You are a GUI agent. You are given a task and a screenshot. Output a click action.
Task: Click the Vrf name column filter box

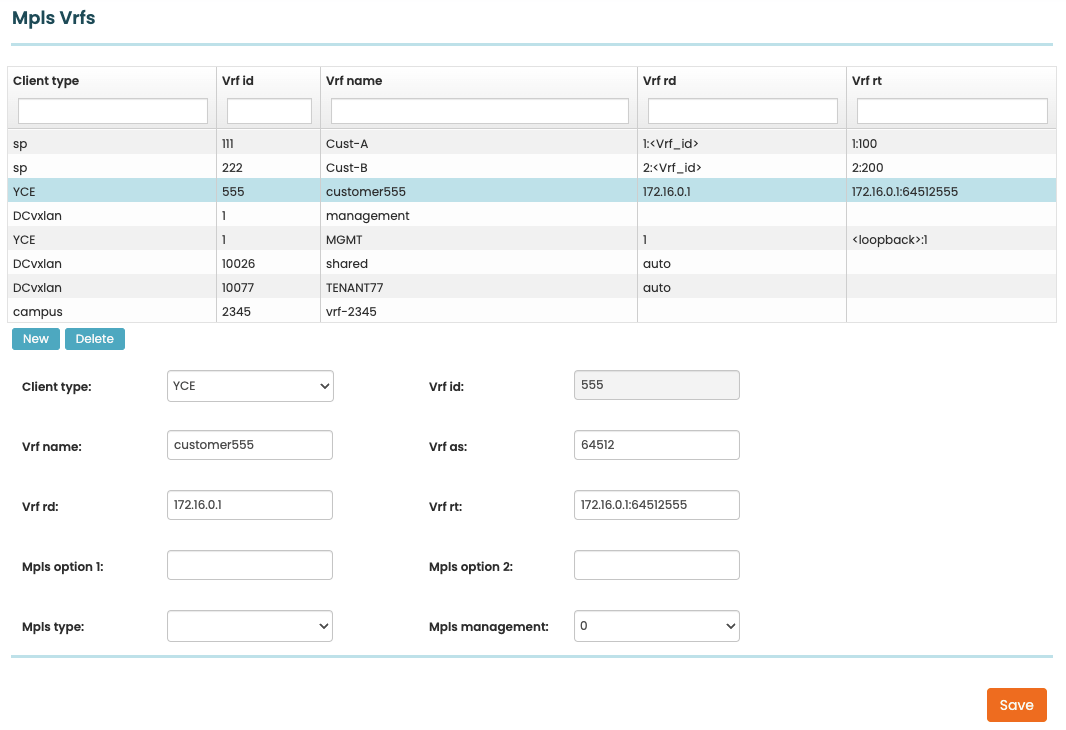pos(480,111)
